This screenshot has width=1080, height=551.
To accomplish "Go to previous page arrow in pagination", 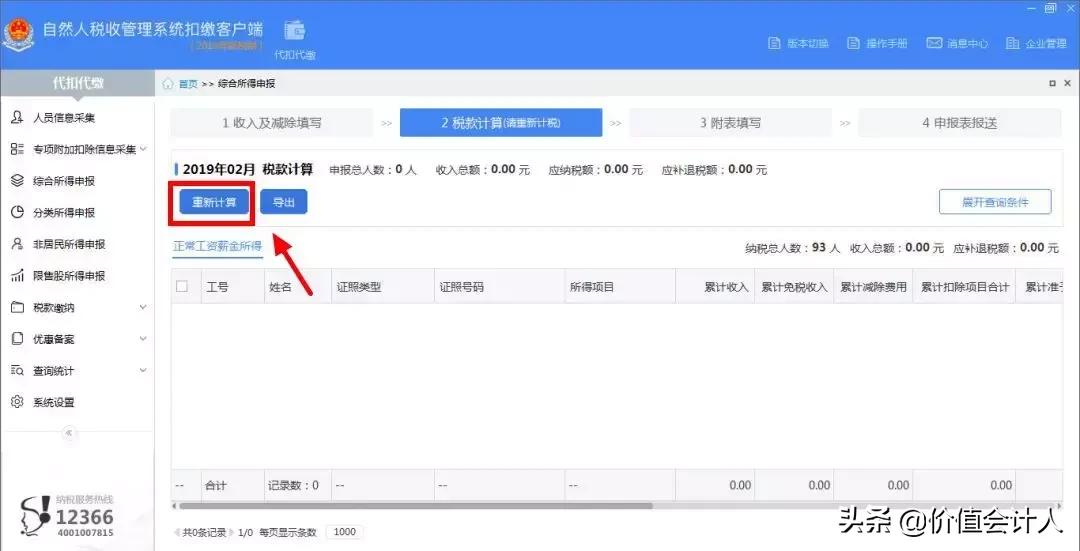I will (178, 532).
